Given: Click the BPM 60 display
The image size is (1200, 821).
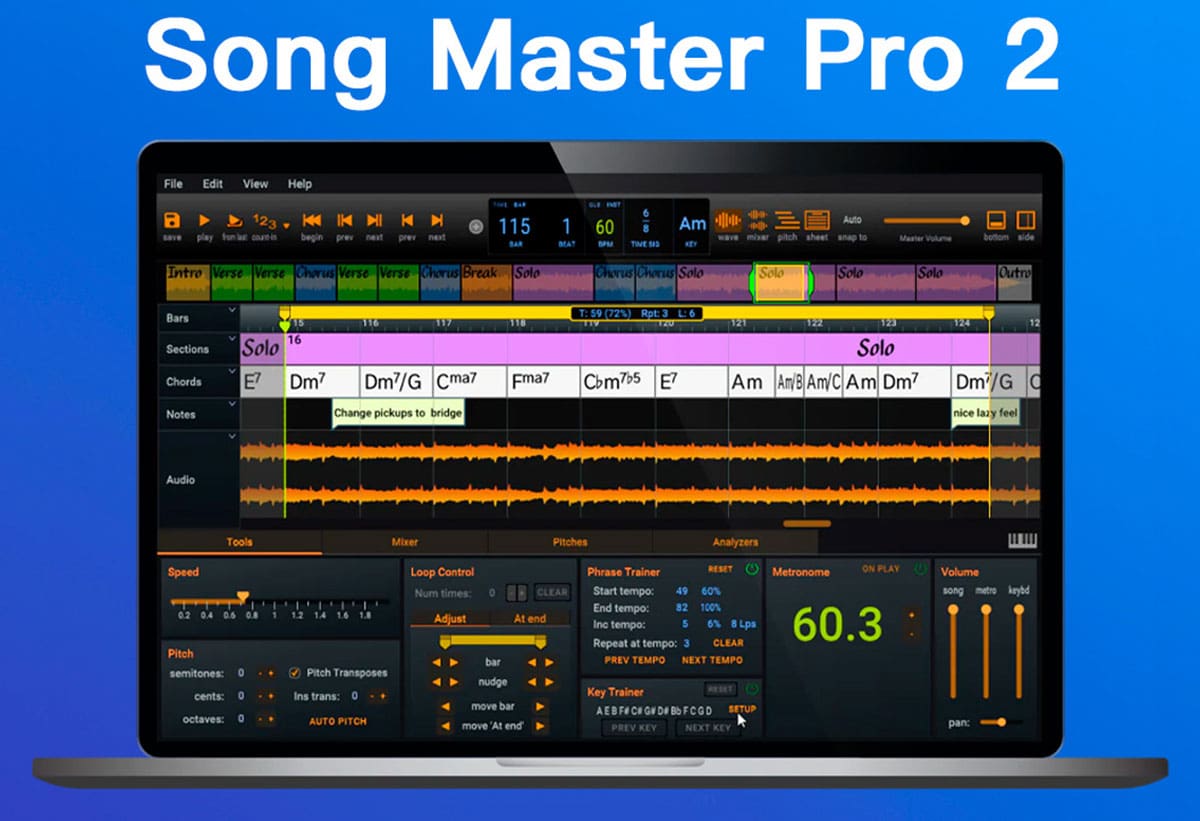Looking at the screenshot, I should 605,225.
